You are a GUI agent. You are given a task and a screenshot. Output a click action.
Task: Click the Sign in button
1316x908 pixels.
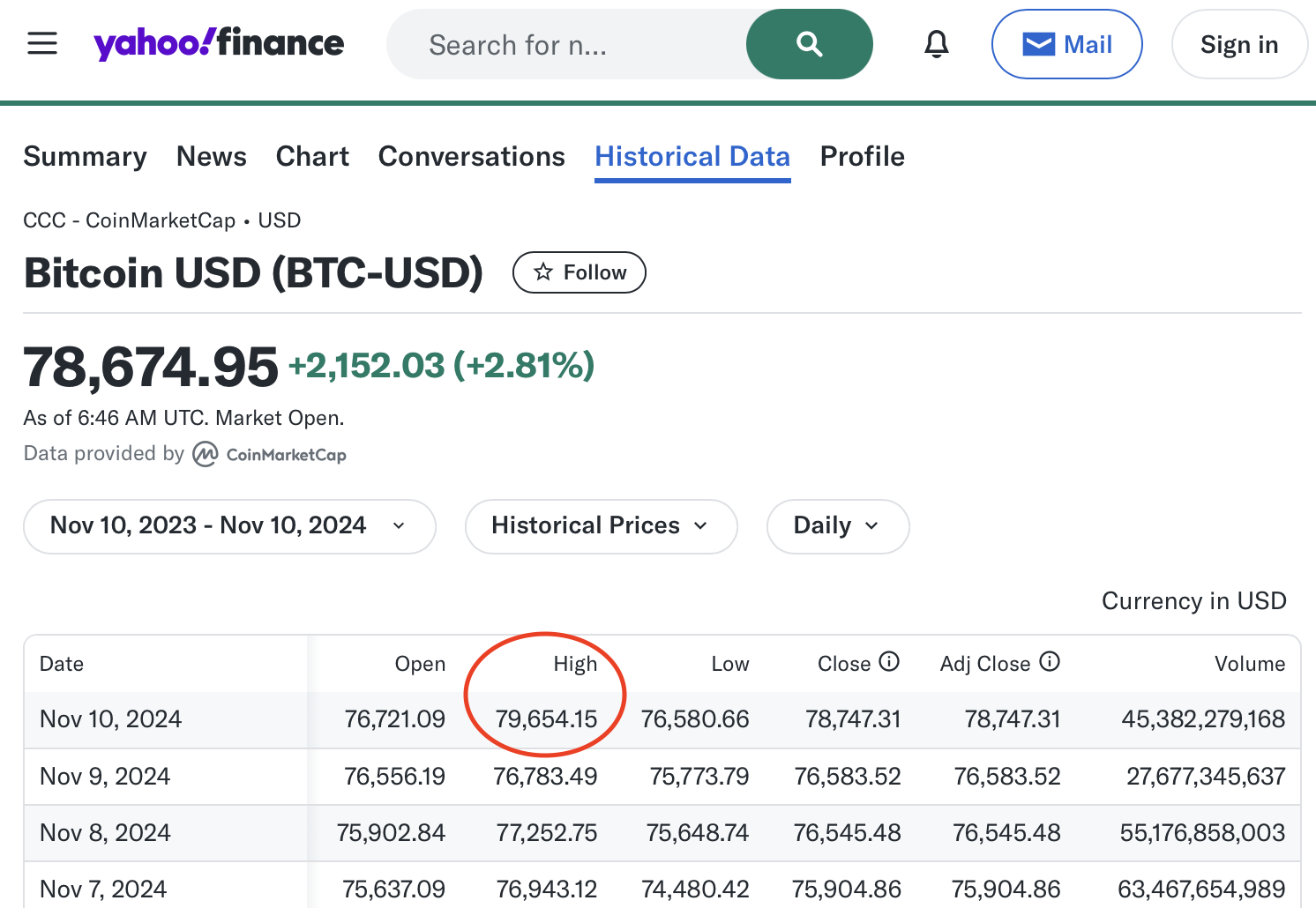1238,44
